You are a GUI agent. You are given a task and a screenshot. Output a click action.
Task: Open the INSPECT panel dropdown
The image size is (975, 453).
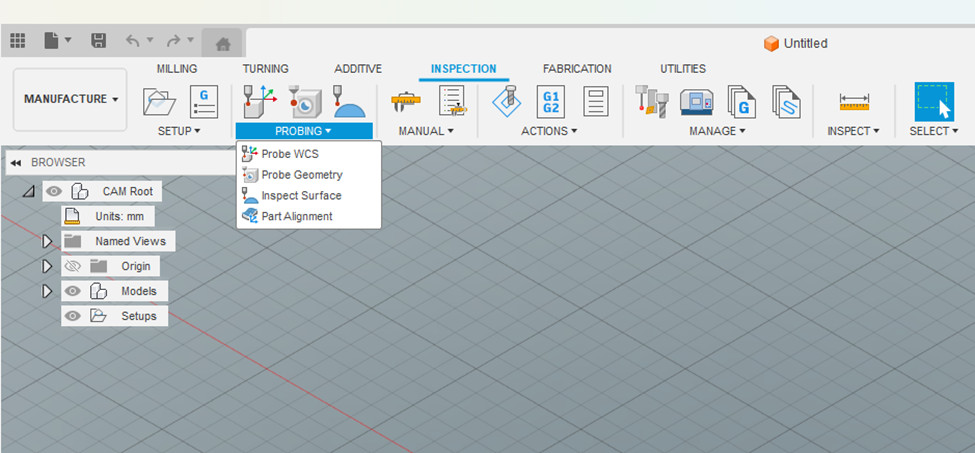(853, 131)
